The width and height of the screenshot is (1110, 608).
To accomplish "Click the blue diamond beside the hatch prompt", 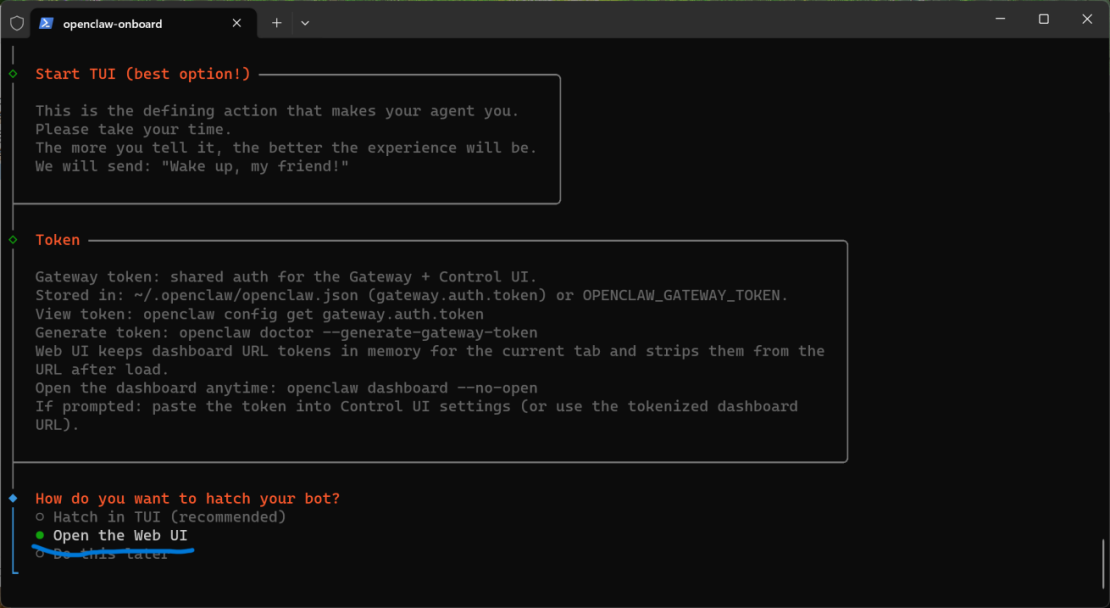I will coord(13,498).
